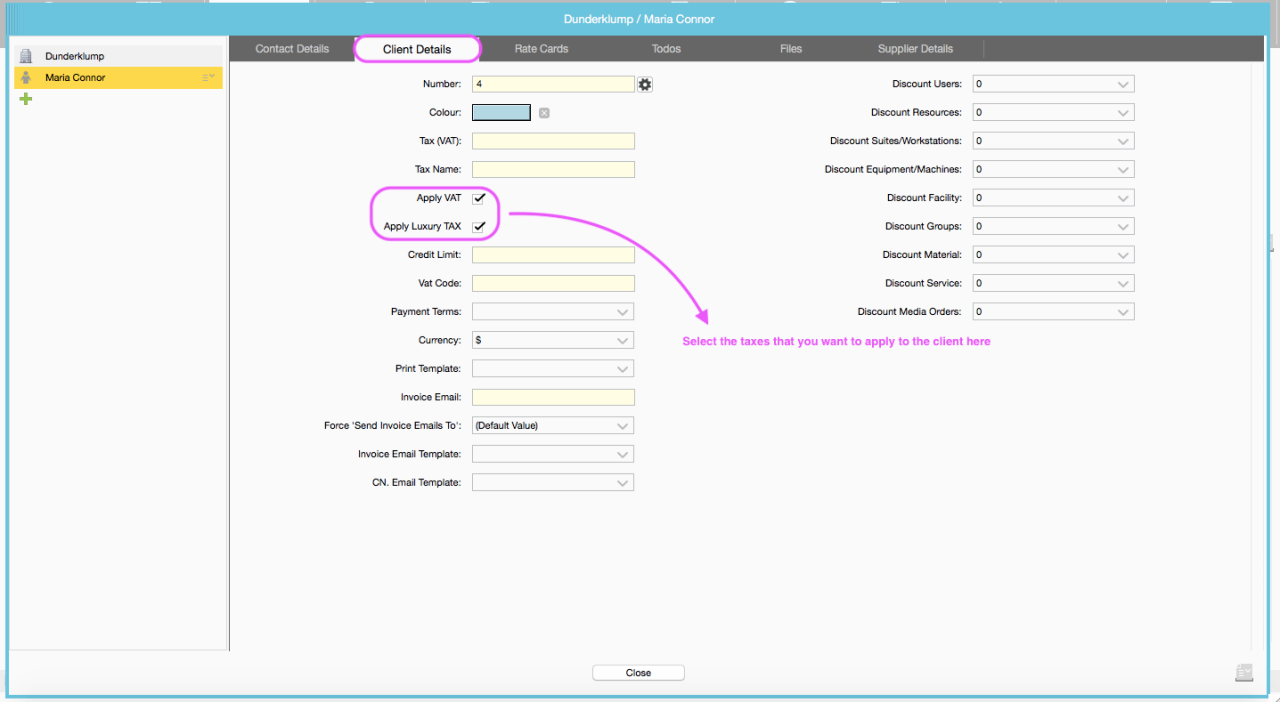Viewport: 1280px width, 702px height.
Task: Click the Close button
Action: tap(638, 673)
